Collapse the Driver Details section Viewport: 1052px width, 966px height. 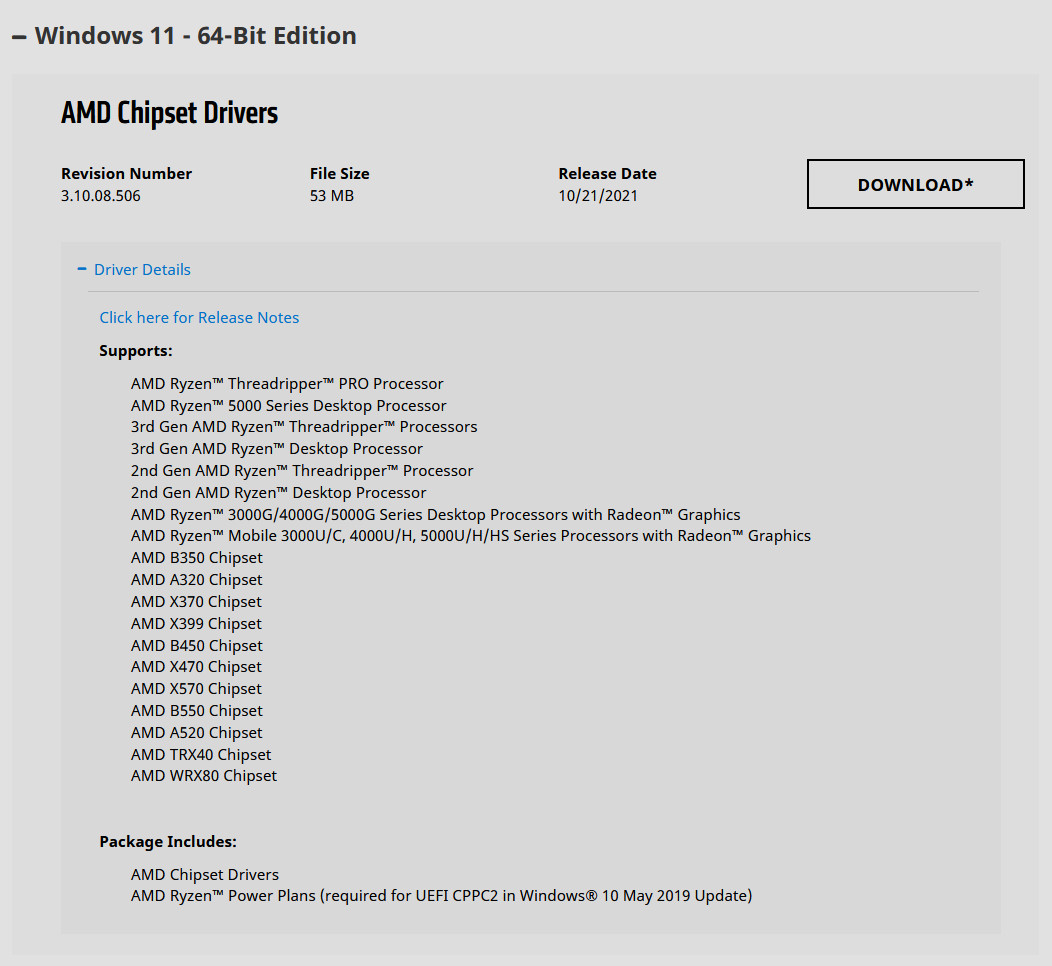coord(134,270)
